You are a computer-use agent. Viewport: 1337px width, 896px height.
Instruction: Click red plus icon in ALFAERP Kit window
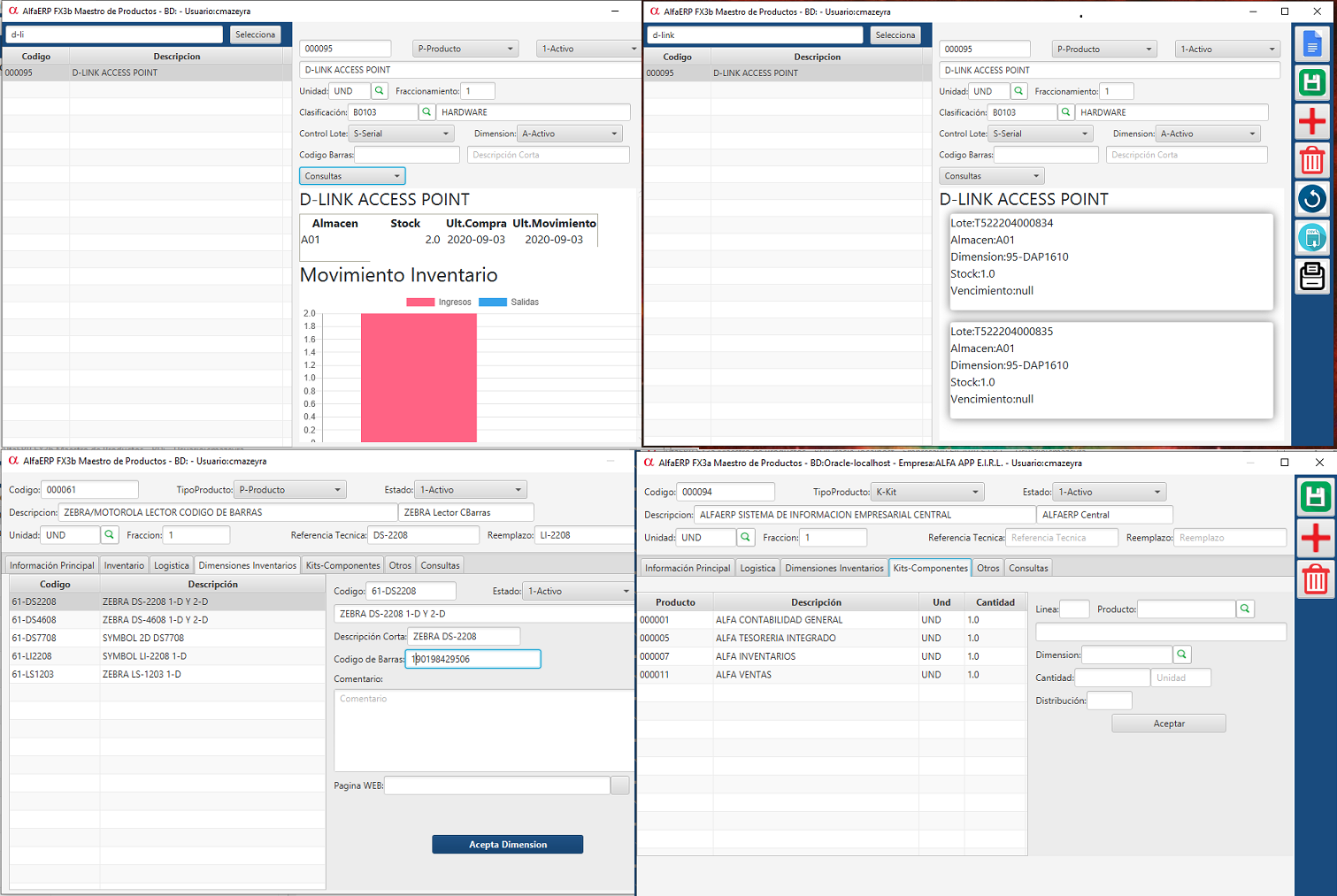coord(1315,538)
